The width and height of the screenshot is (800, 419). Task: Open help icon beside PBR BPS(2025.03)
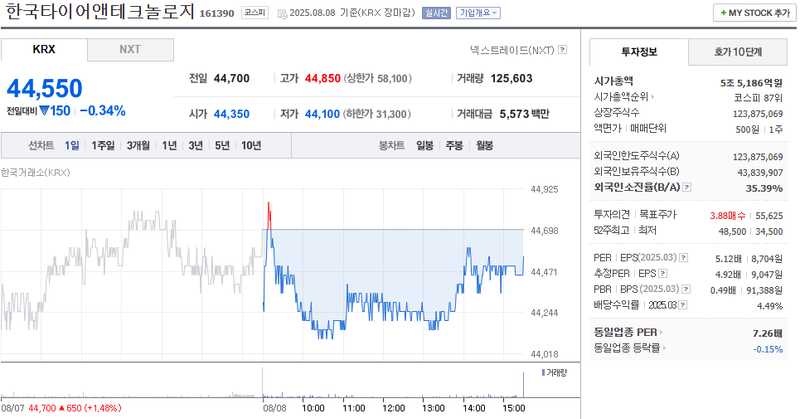point(686,289)
